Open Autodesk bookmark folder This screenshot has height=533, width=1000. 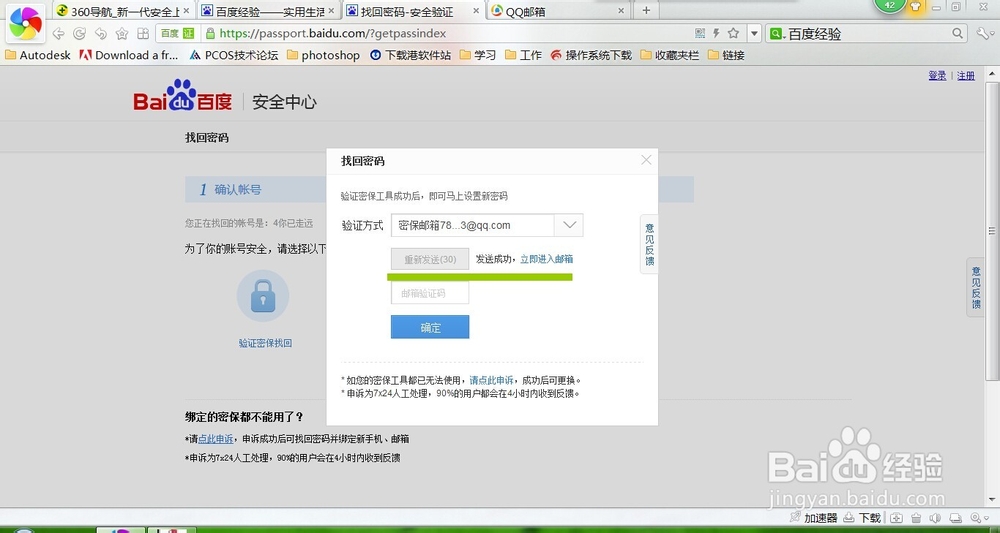tap(38, 55)
